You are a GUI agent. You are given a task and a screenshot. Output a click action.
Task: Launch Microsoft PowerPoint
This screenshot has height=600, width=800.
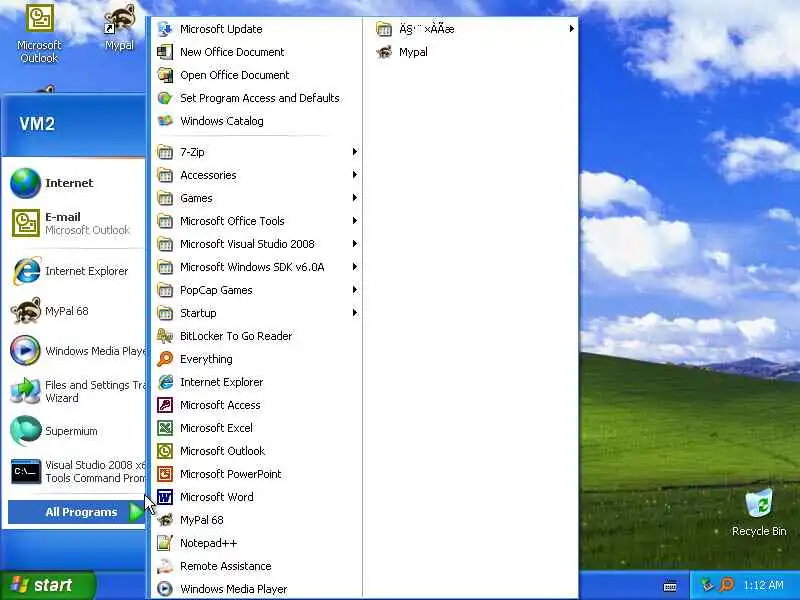tap(257, 473)
